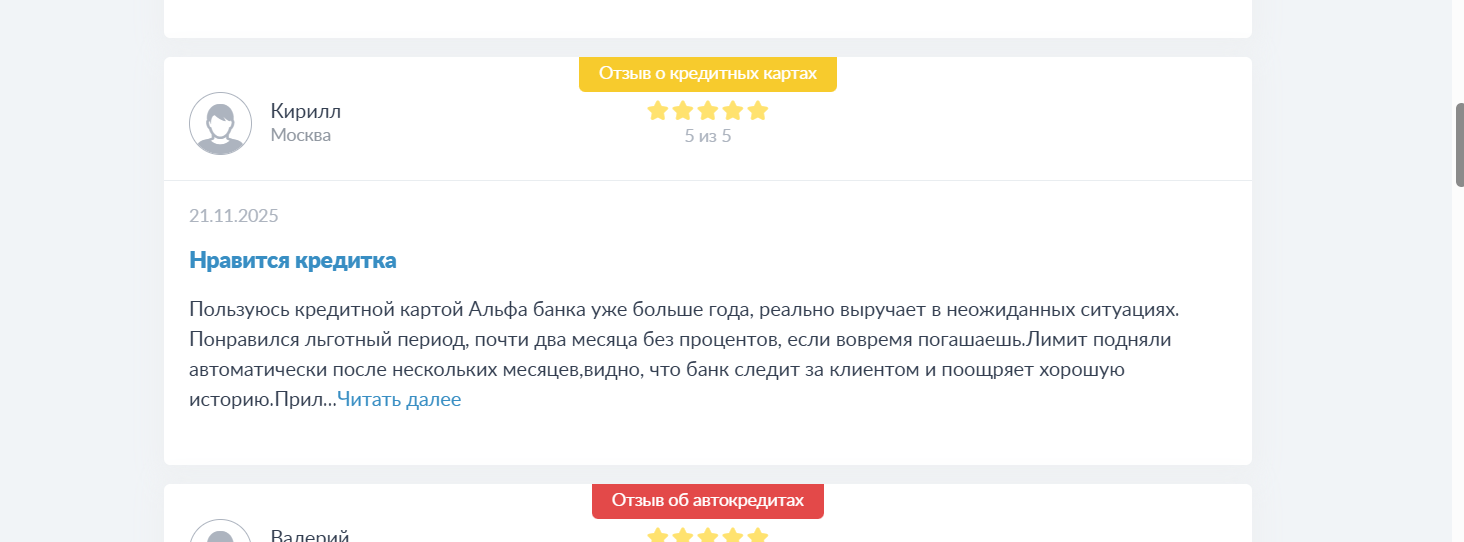Click the reviewer name "Кирилл"

click(305, 111)
